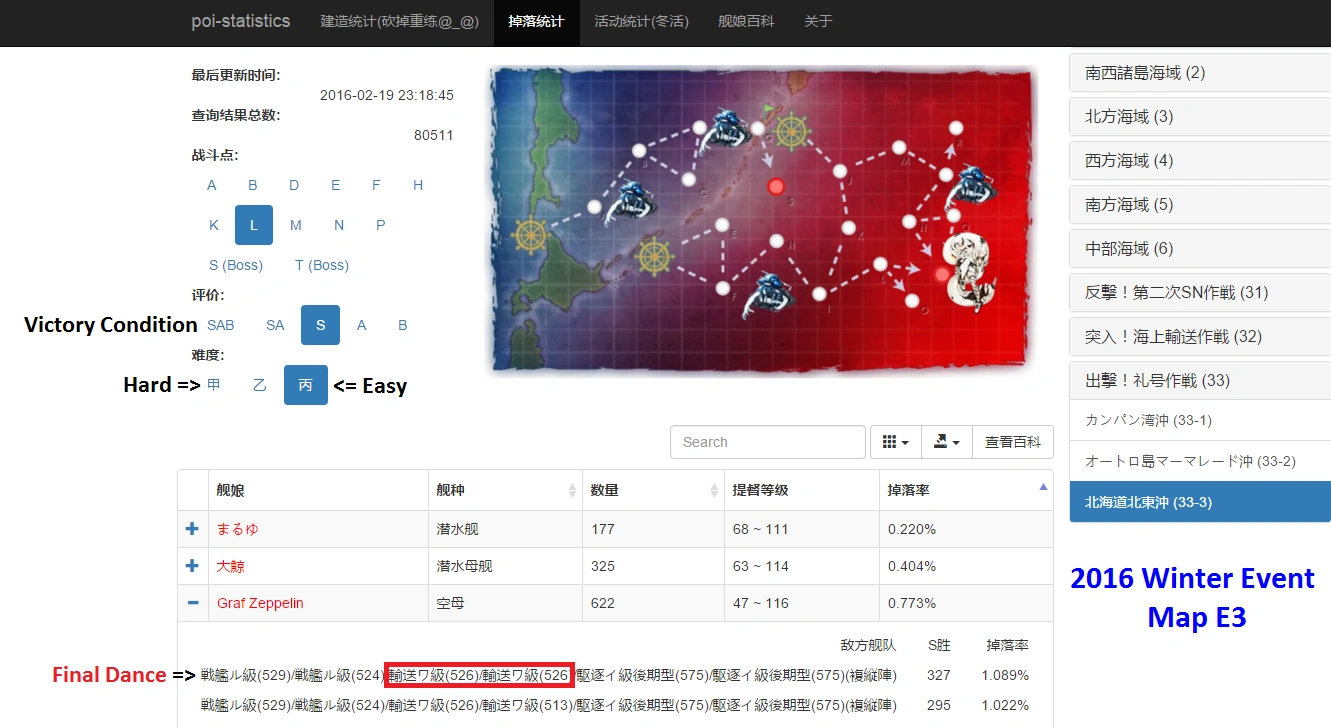Viewport: 1331px width, 728px height.
Task: Click the 北海道北東沖 map image
Action: pyautogui.click(x=761, y=221)
